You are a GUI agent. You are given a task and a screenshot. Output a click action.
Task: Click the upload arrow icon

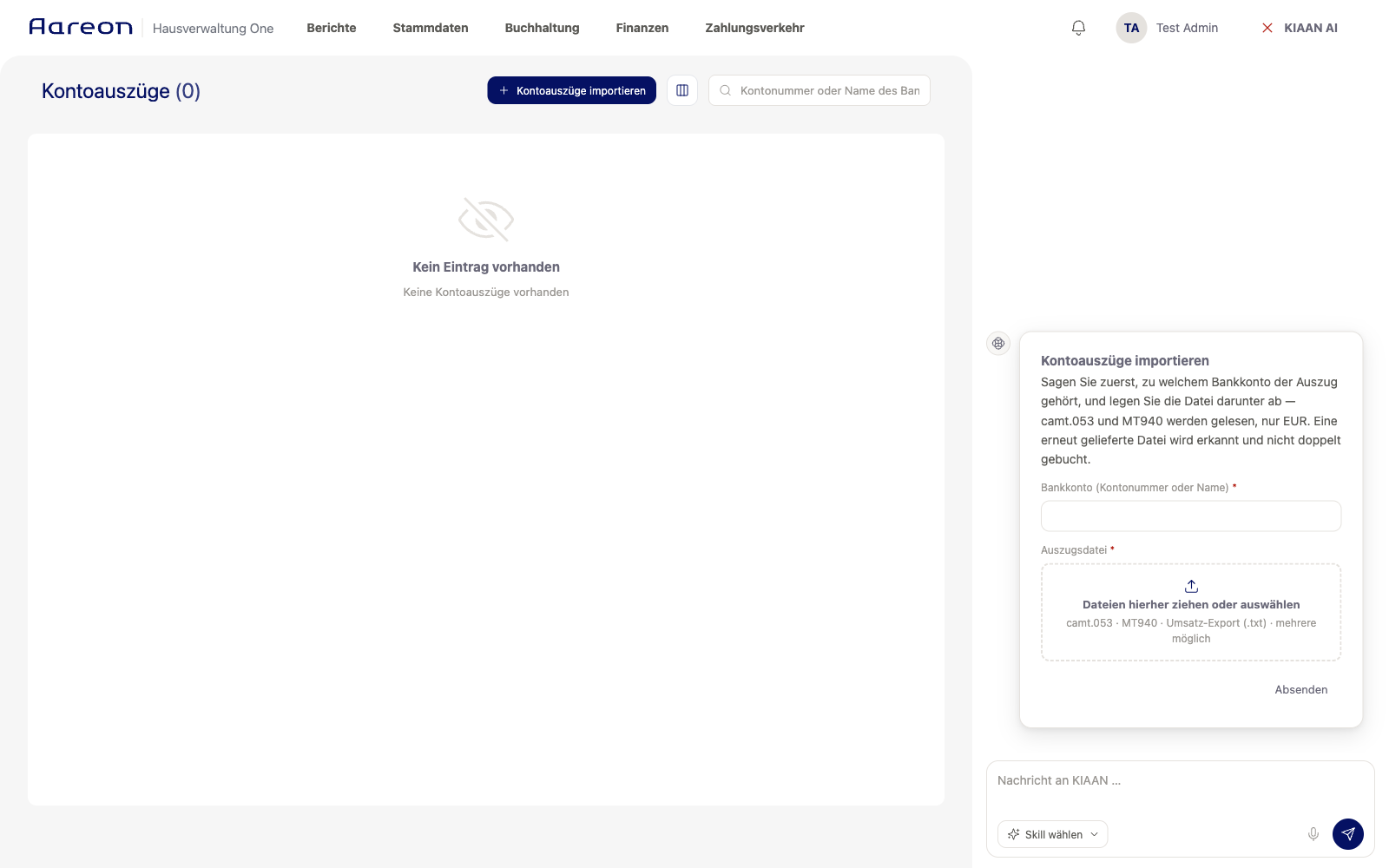1191,587
